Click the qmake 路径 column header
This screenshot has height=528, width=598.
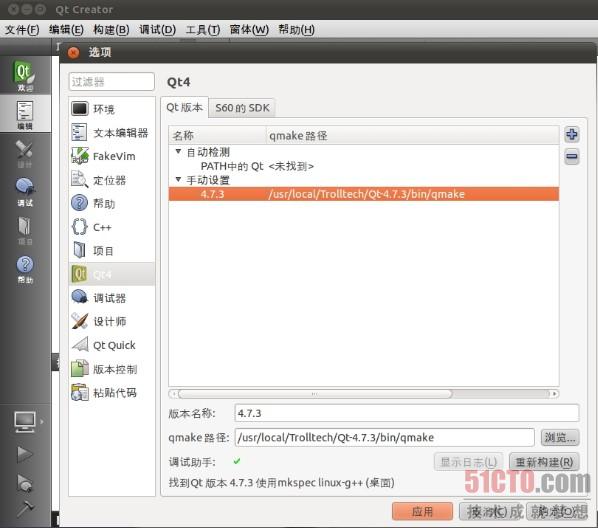pos(412,135)
